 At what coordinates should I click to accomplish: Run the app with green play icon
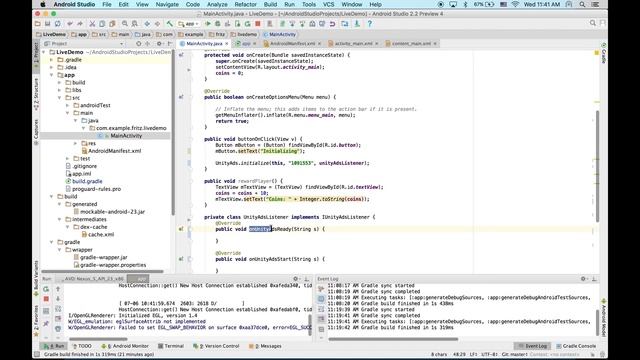pyautogui.click(x=208, y=24)
